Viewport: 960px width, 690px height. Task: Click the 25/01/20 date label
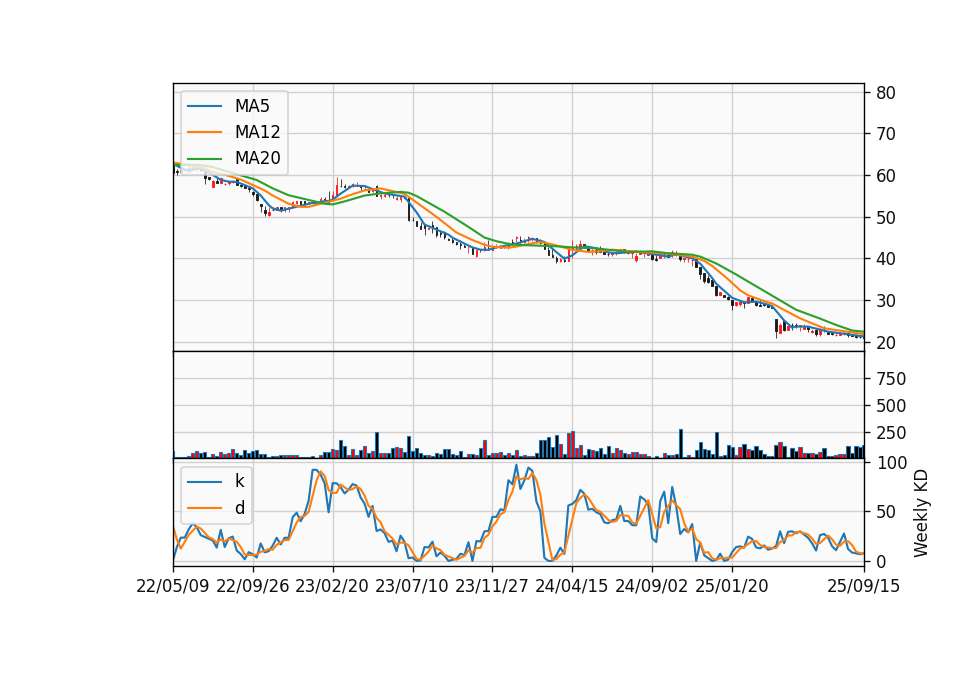point(732,586)
